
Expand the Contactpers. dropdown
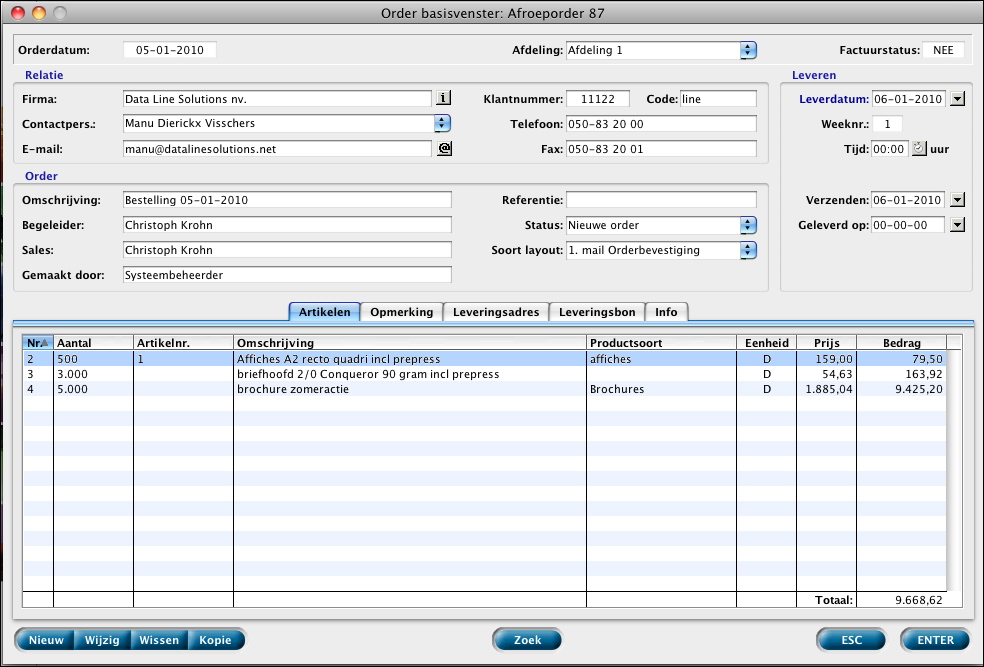pyautogui.click(x=442, y=123)
